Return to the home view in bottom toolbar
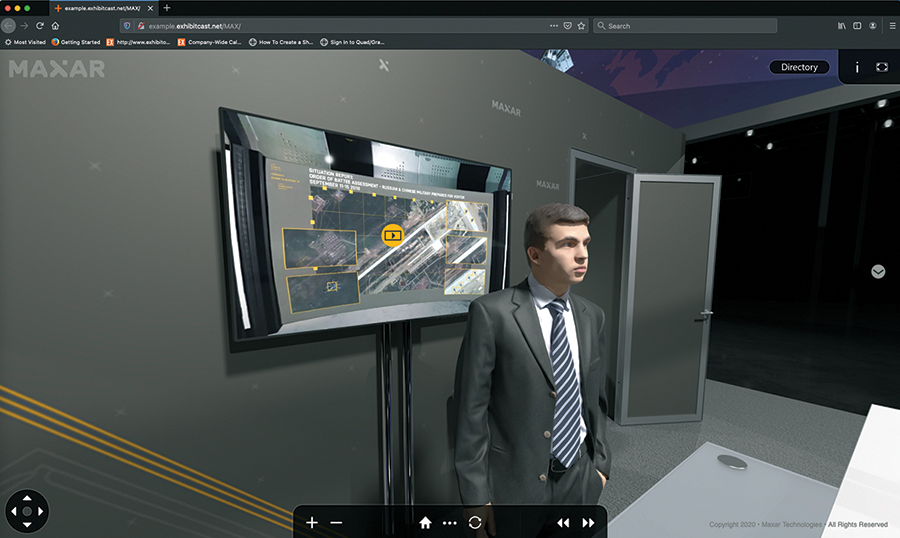The height and width of the screenshot is (538, 900). point(425,522)
